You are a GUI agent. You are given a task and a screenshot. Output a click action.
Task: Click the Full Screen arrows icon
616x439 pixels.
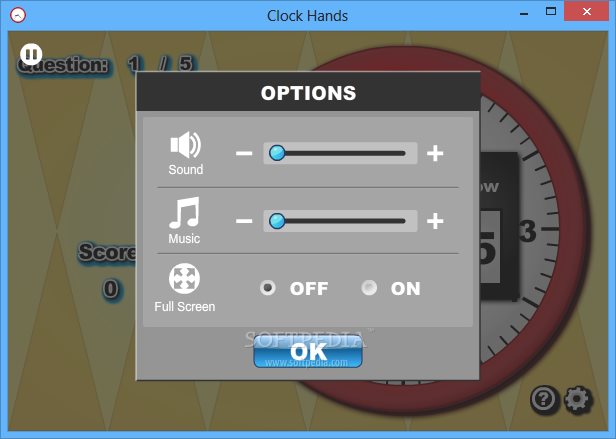184,278
